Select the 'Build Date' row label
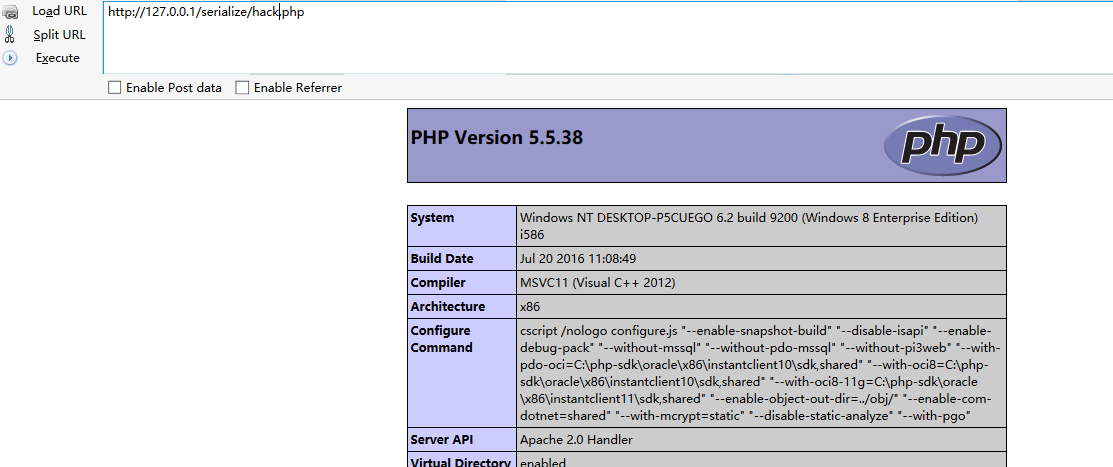1113x467 pixels. point(442,259)
